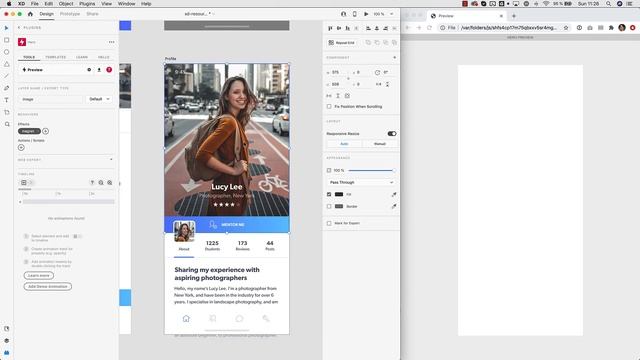The height and width of the screenshot is (360, 640).
Task: Open the Border color swatch
Action: tap(339, 207)
